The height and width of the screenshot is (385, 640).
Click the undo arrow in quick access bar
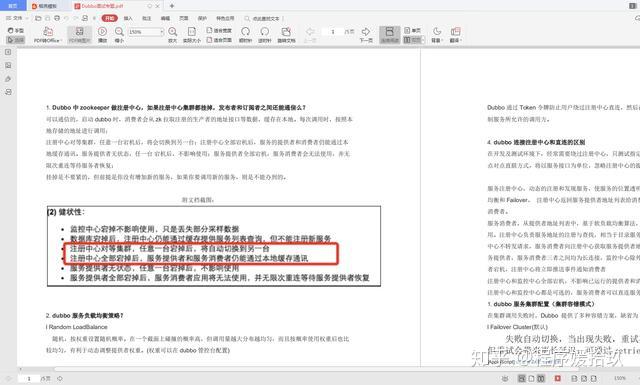(x=66, y=18)
